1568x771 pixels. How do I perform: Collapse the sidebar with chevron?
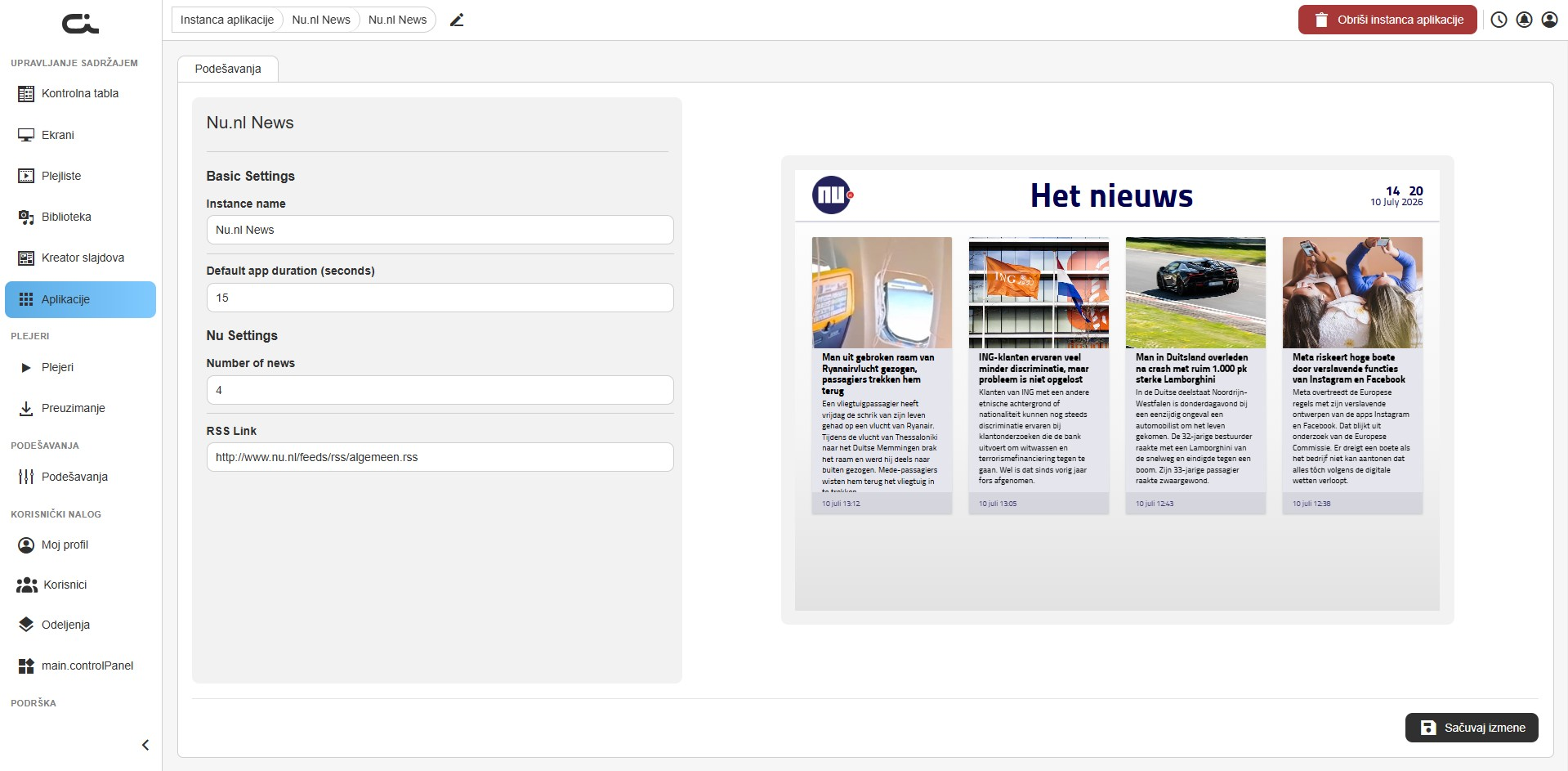(x=145, y=745)
